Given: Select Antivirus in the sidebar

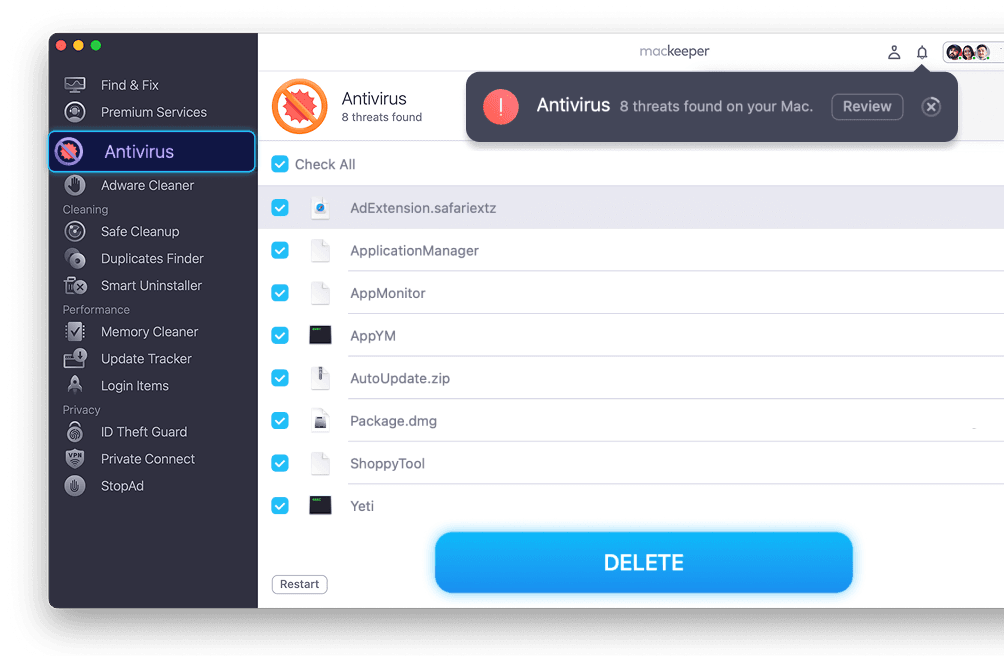Looking at the screenshot, I should pos(152,152).
